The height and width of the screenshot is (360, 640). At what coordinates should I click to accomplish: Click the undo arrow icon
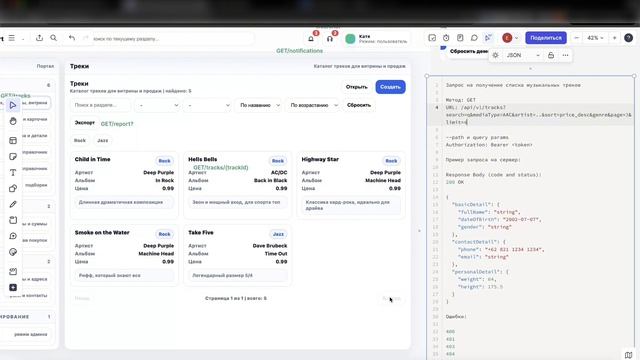(x=72, y=38)
